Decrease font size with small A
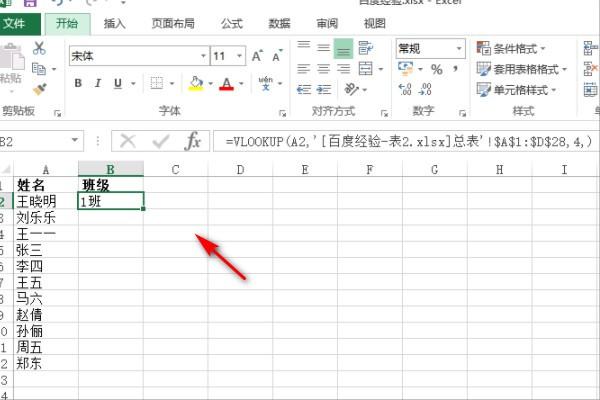Viewport: 600px width, 400px height. tap(277, 56)
